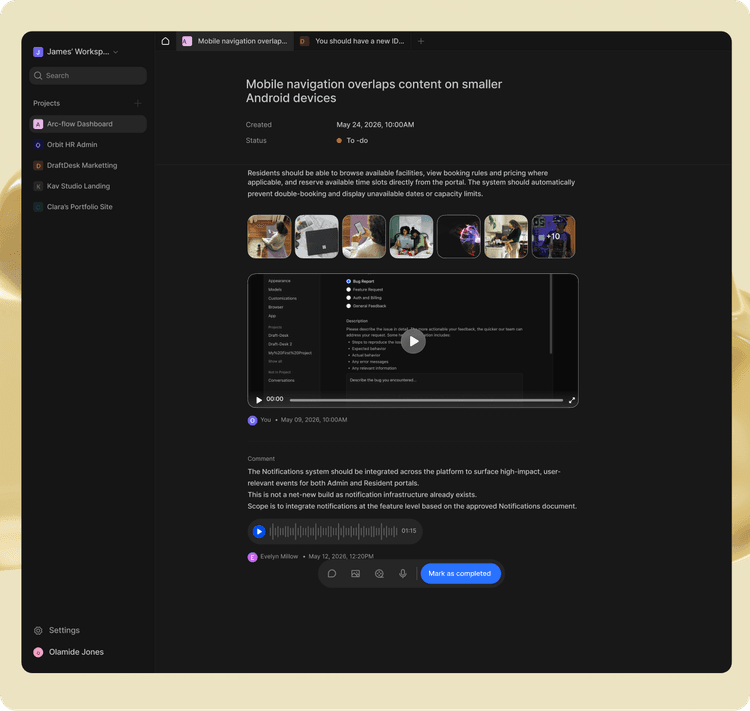750x711 pixels.
Task: Click the James' Workspace avatar icon
Action: click(x=38, y=52)
